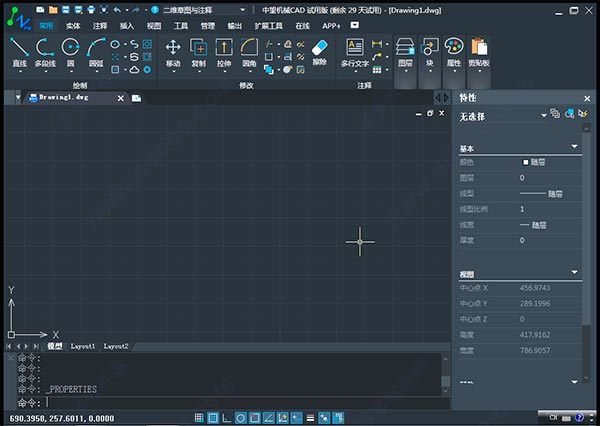Click the command line input field

[x=233, y=403]
